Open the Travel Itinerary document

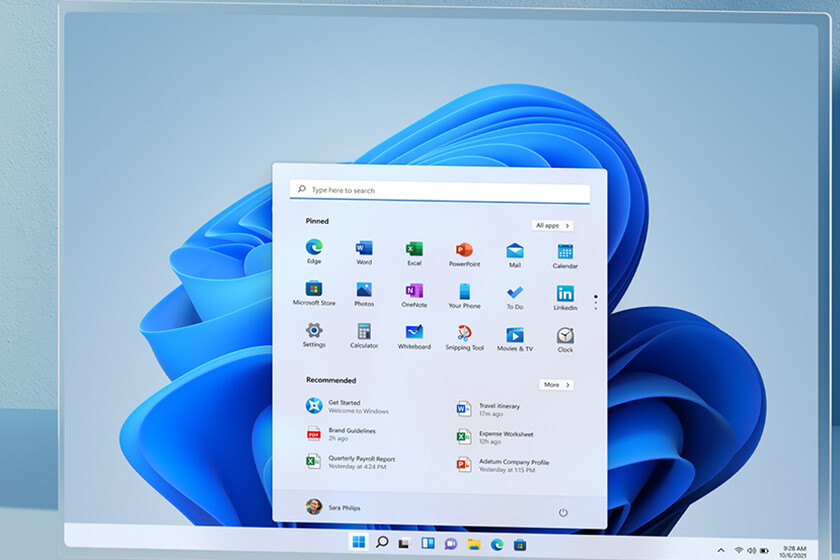tap(497, 409)
